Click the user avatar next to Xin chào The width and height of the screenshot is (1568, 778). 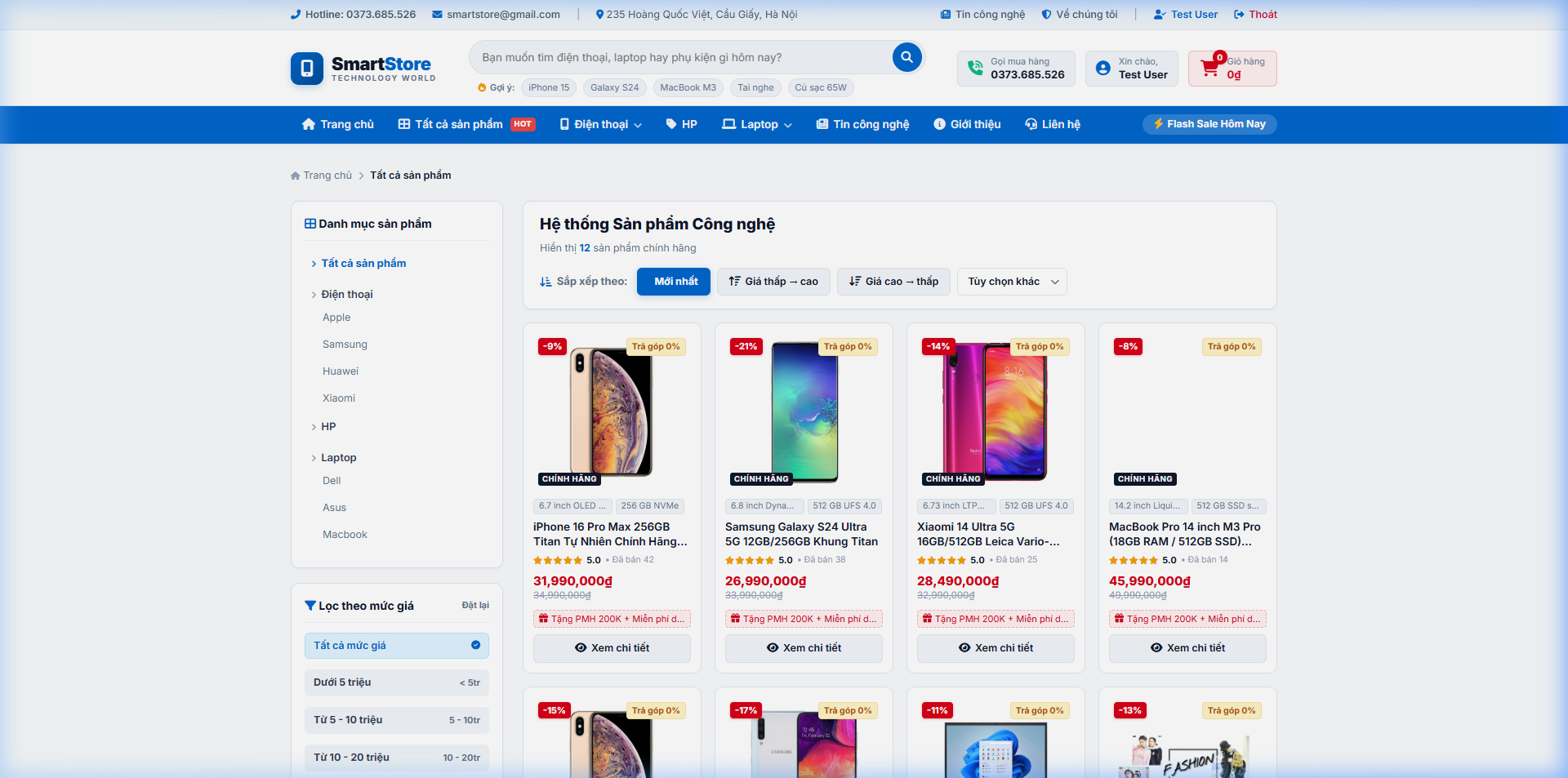(1103, 69)
